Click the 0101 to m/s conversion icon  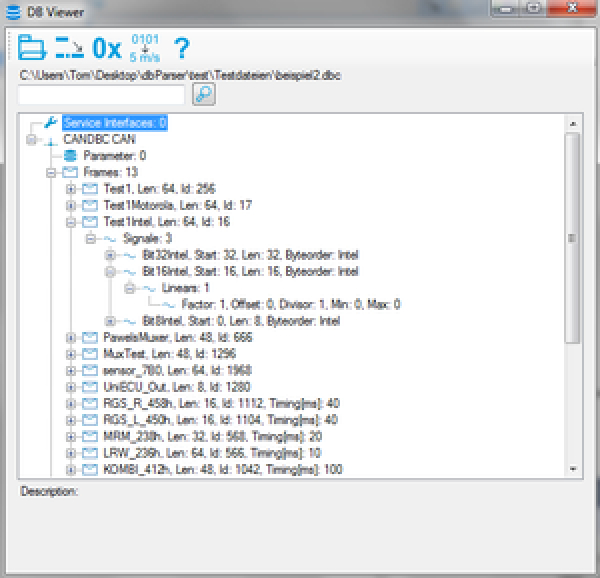(145, 47)
